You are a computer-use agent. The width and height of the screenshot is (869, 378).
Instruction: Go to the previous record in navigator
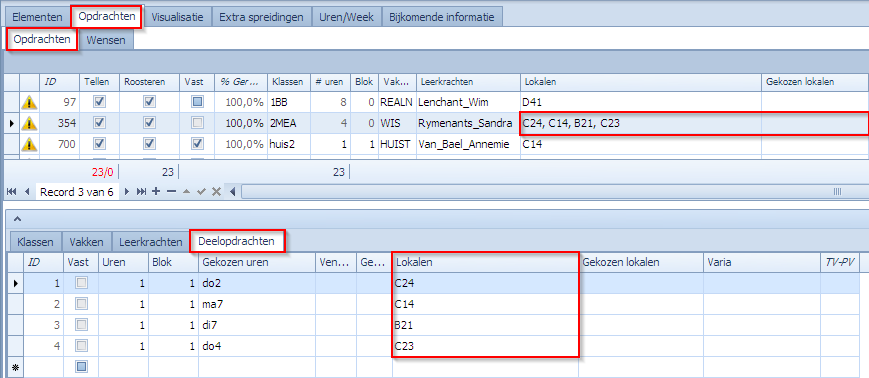[x=26, y=192]
